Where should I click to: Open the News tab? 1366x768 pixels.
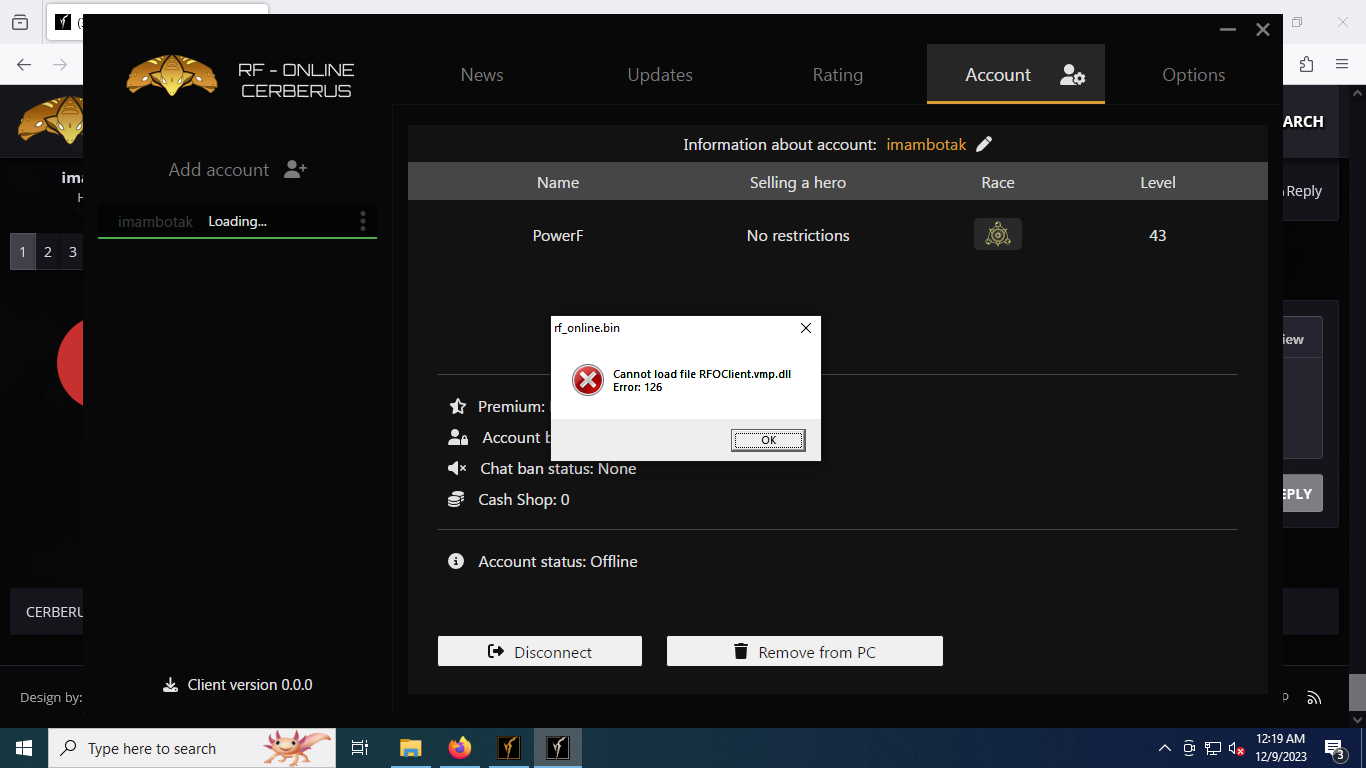pos(482,75)
